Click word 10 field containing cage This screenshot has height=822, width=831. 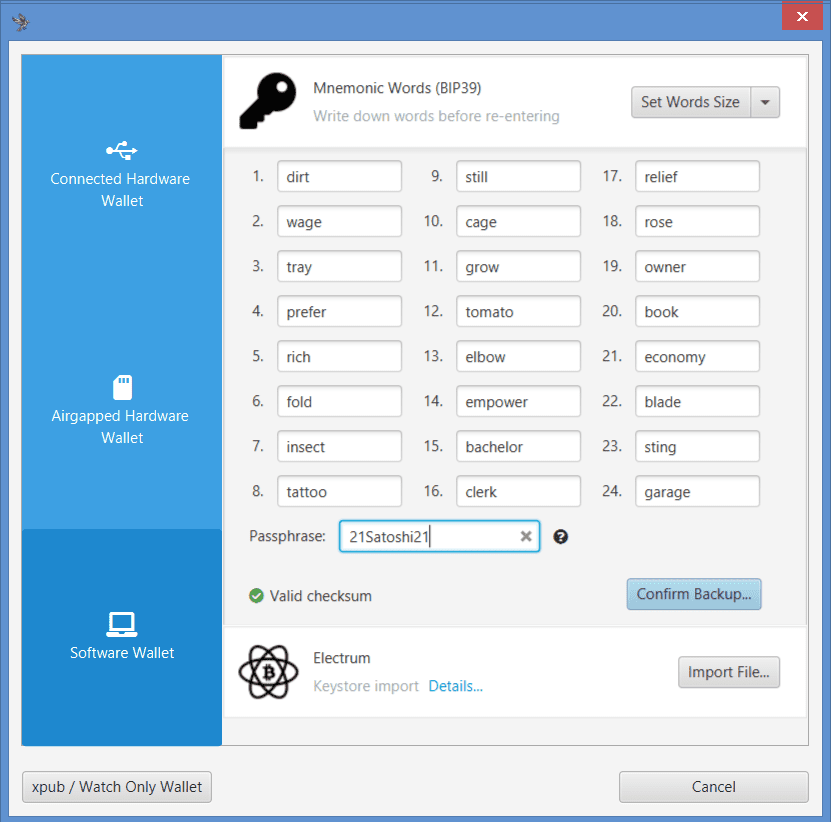[518, 222]
